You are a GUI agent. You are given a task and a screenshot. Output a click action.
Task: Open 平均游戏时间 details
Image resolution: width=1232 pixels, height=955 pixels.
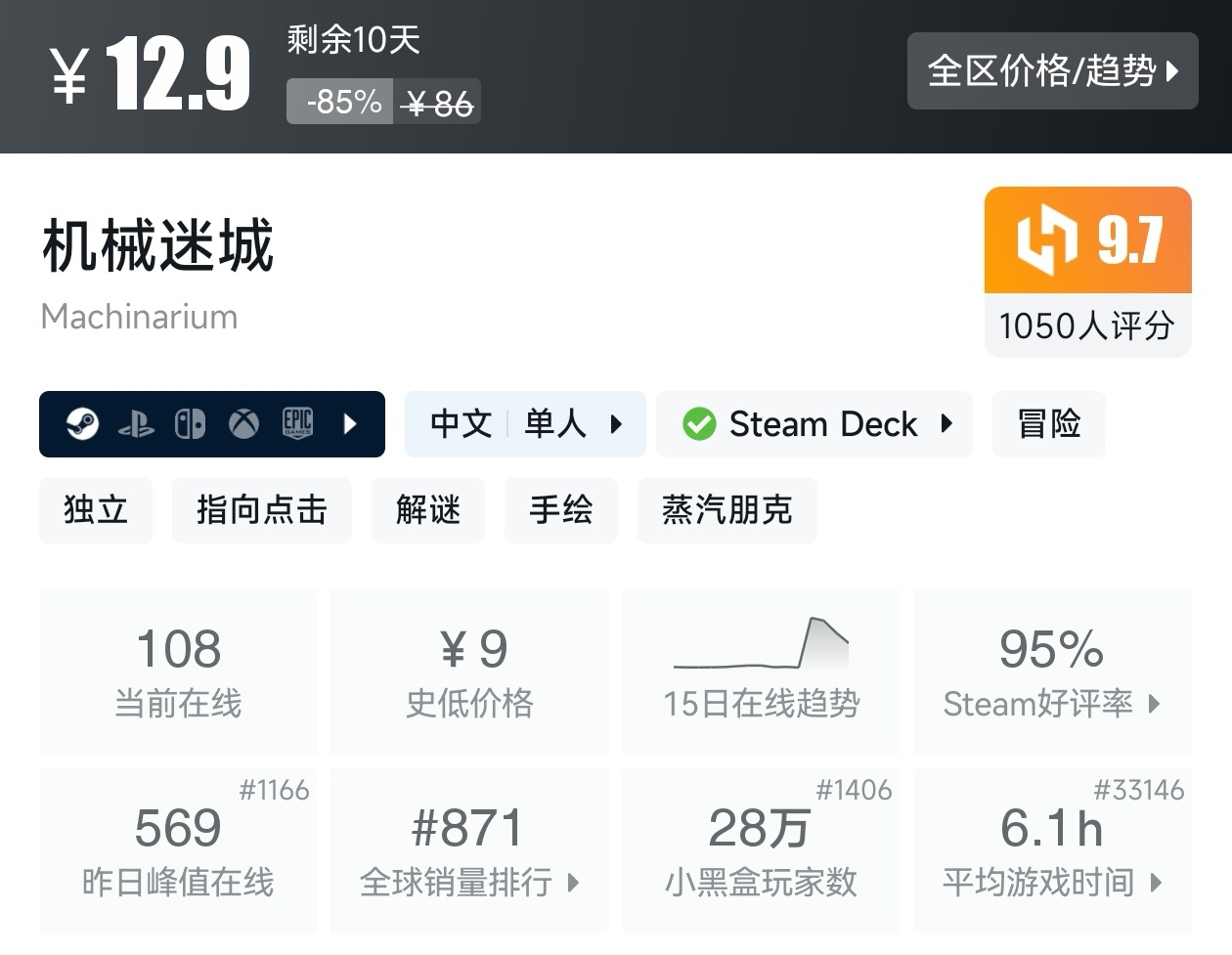pos(1052,850)
